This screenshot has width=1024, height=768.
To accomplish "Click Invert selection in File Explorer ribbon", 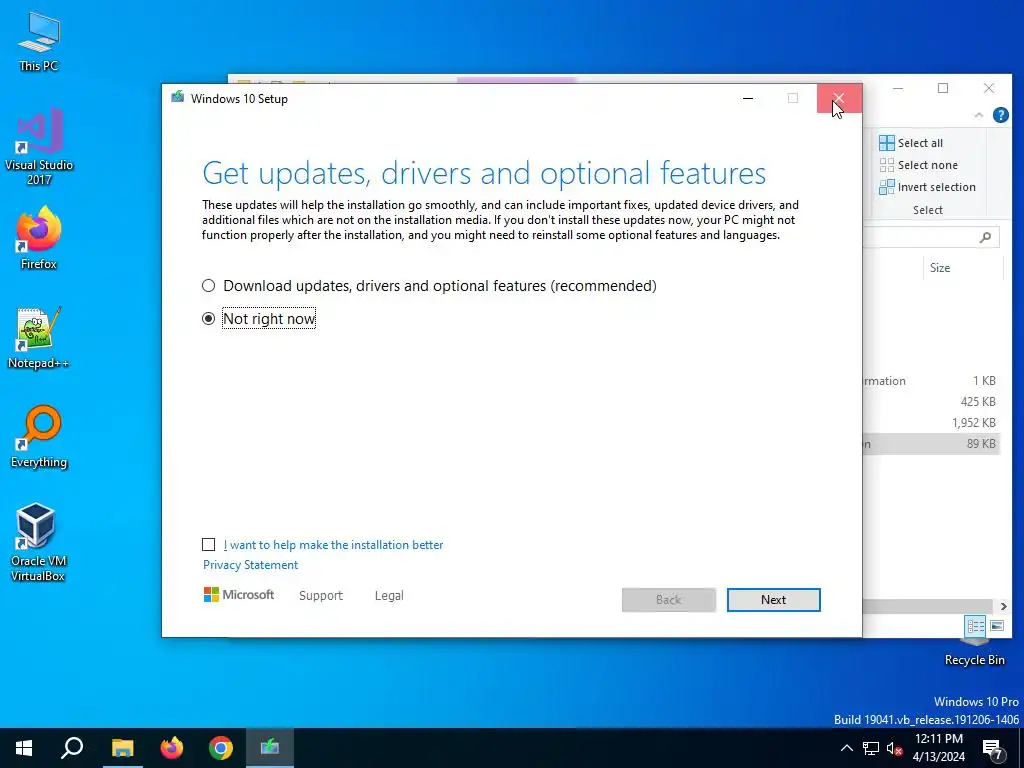I will click(927, 187).
